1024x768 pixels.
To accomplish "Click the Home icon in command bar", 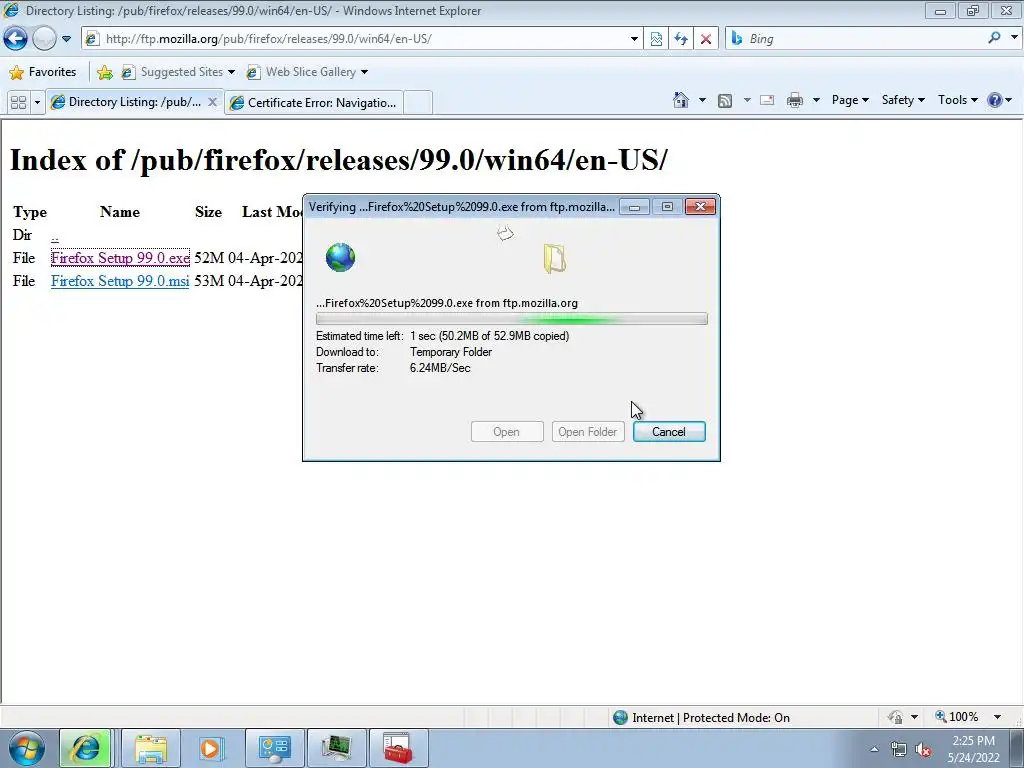I will pos(680,100).
